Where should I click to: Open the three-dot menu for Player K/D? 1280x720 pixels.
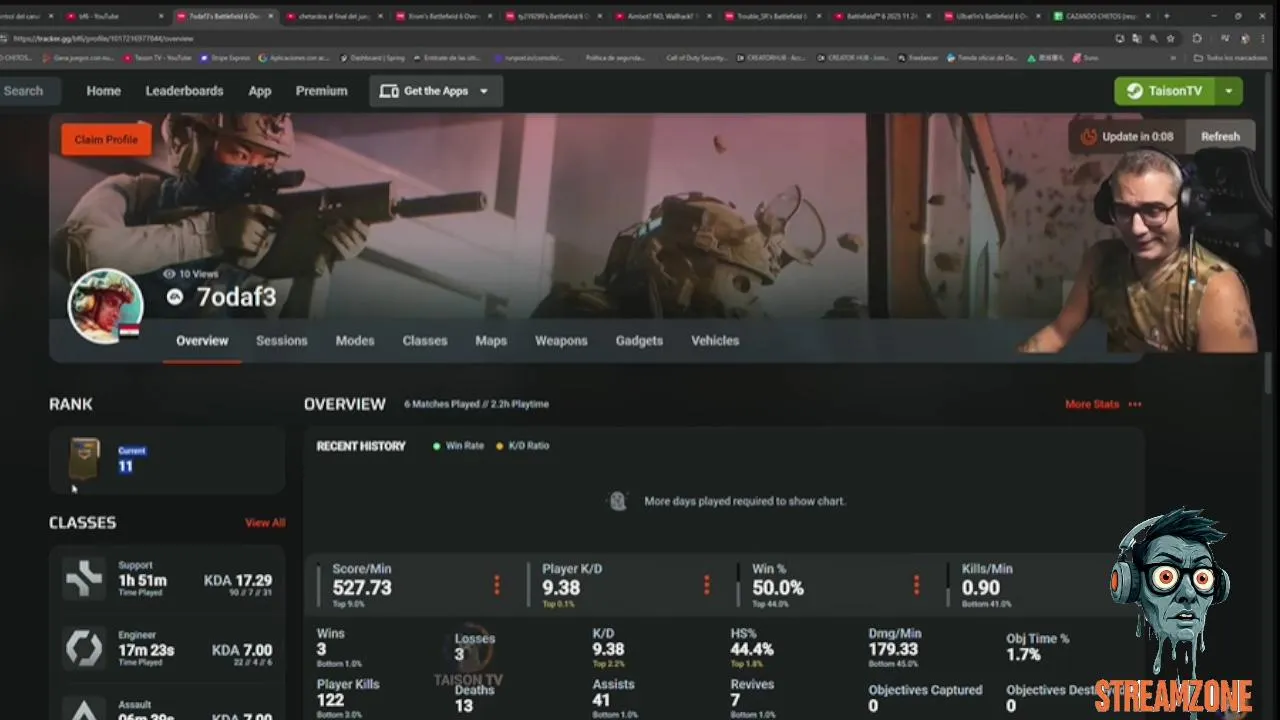point(706,584)
